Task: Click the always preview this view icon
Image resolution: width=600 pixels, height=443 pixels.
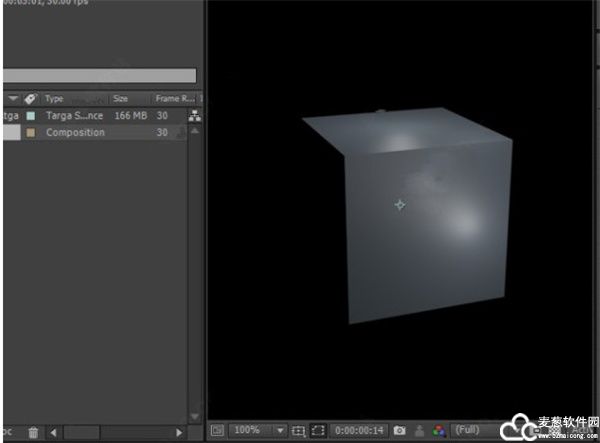Action: point(218,431)
